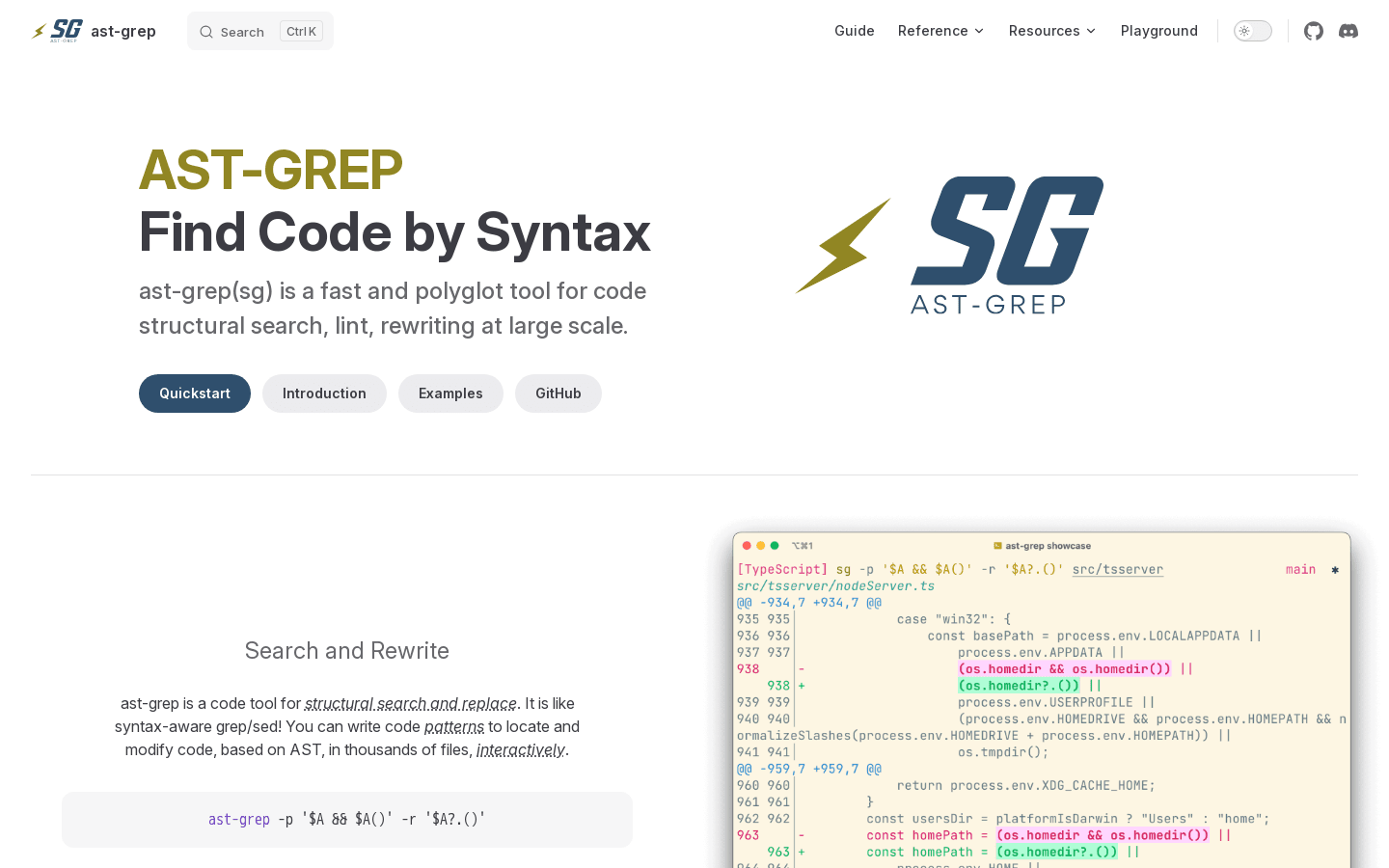Click the Quickstart button
This screenshot has height=868, width=1389.
[x=194, y=393]
